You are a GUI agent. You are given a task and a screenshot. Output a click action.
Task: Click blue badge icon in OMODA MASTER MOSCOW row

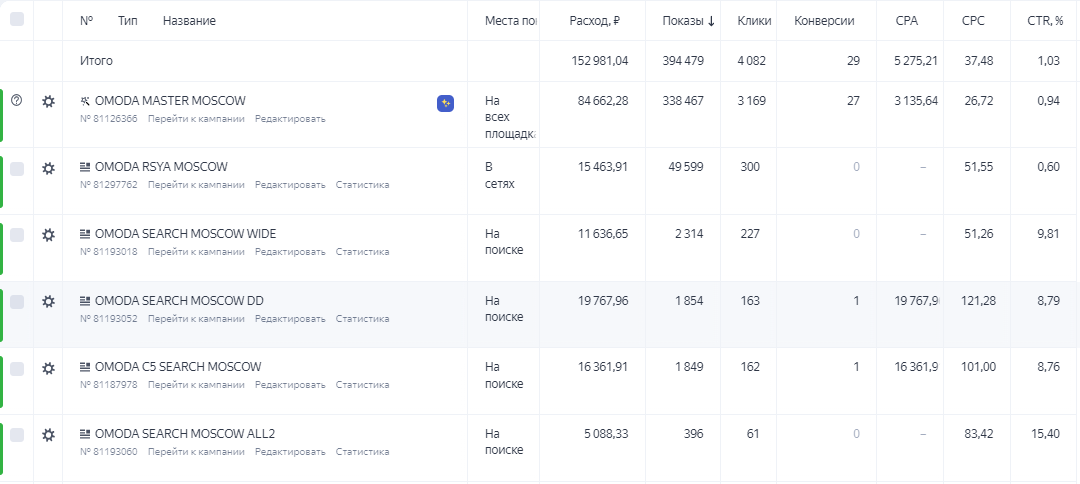tap(446, 103)
